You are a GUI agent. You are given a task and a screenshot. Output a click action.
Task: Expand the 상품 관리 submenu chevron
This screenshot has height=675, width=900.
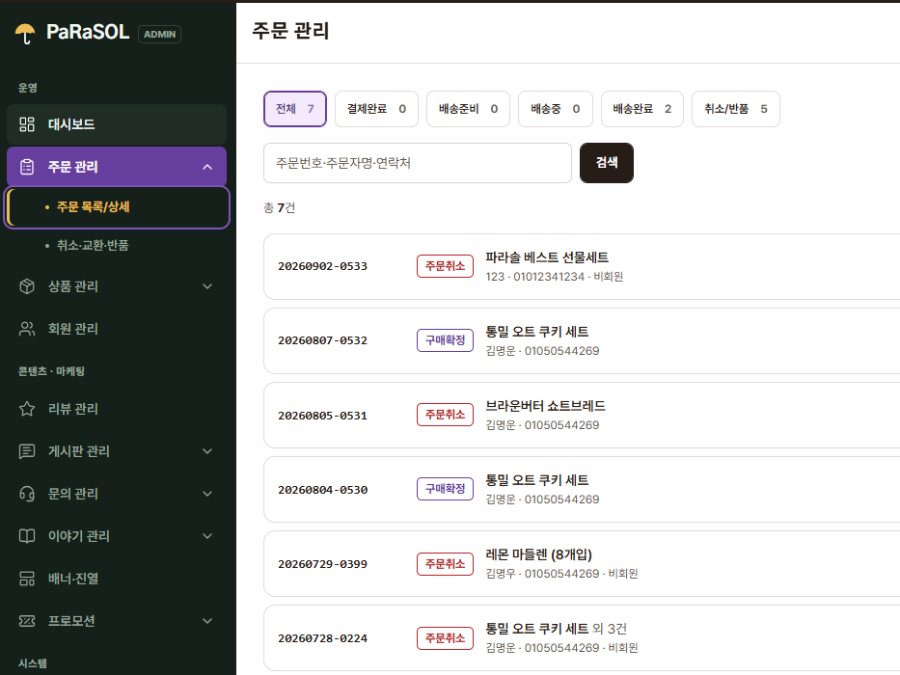click(207, 286)
